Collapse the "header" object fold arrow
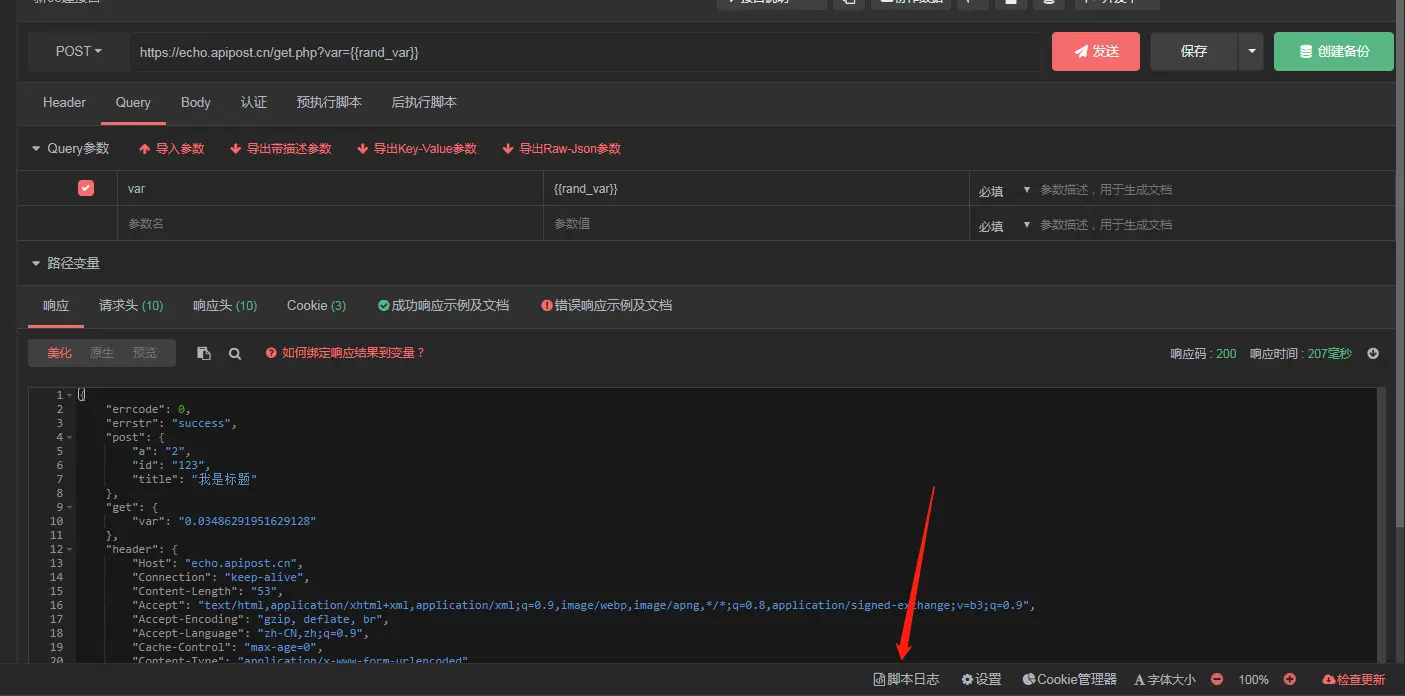 pos(69,549)
